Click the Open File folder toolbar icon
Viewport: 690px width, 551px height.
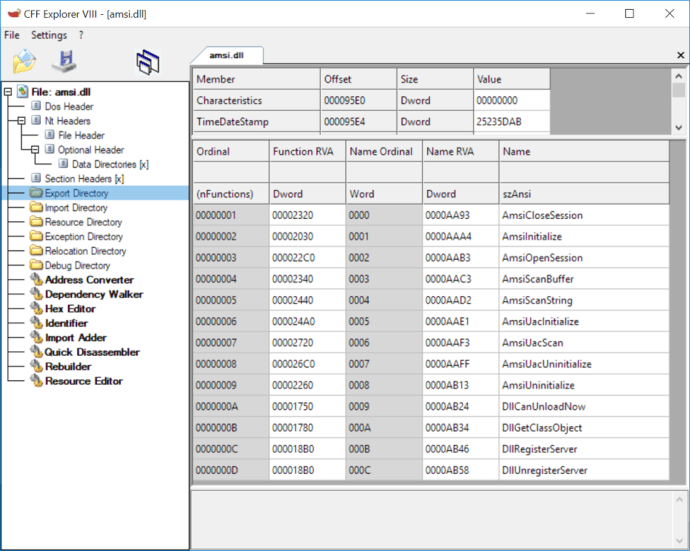point(24,62)
